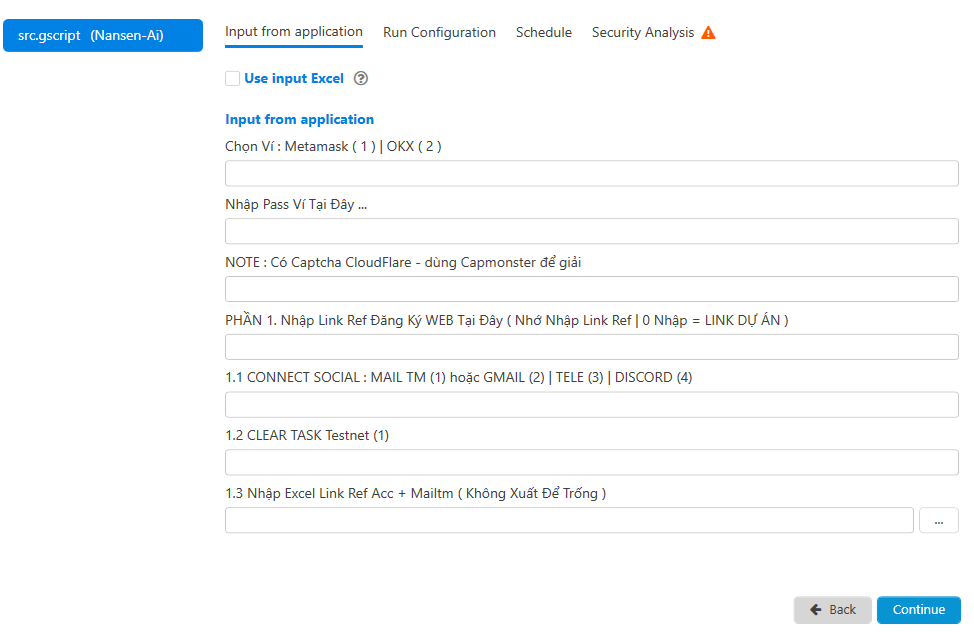Focus the 1.1 CONNECT SOCIAL input field
The height and width of the screenshot is (641, 974).
pyautogui.click(x=591, y=404)
